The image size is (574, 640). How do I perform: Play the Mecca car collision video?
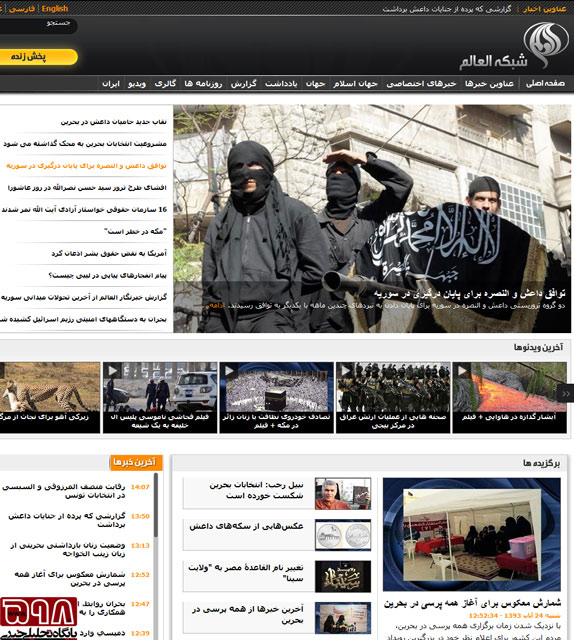277,387
